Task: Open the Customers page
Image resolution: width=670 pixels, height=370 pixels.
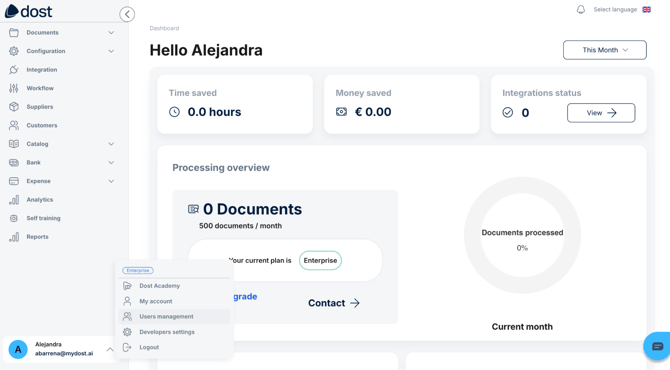Action: 42,125
